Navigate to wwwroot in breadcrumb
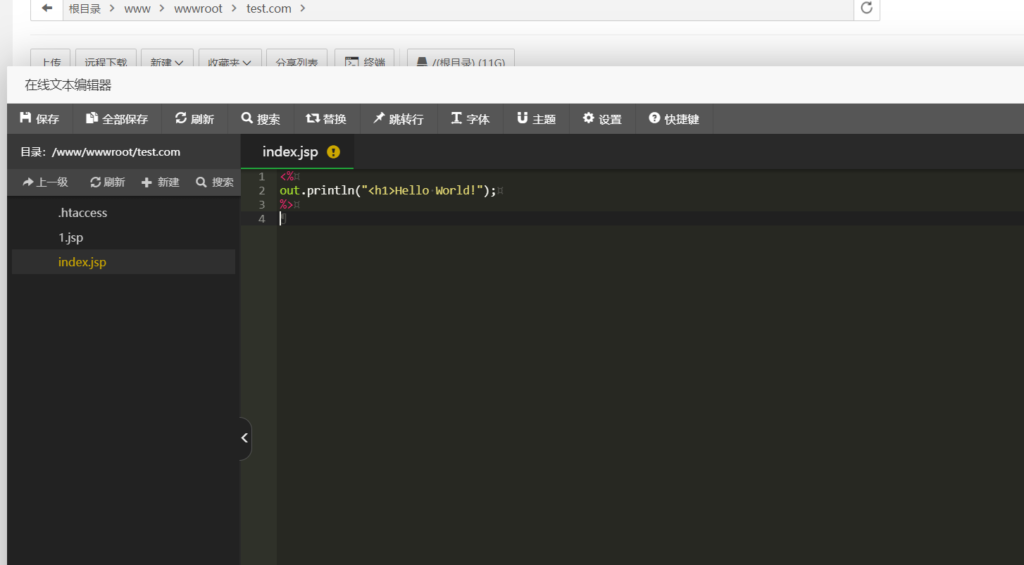 [198, 9]
